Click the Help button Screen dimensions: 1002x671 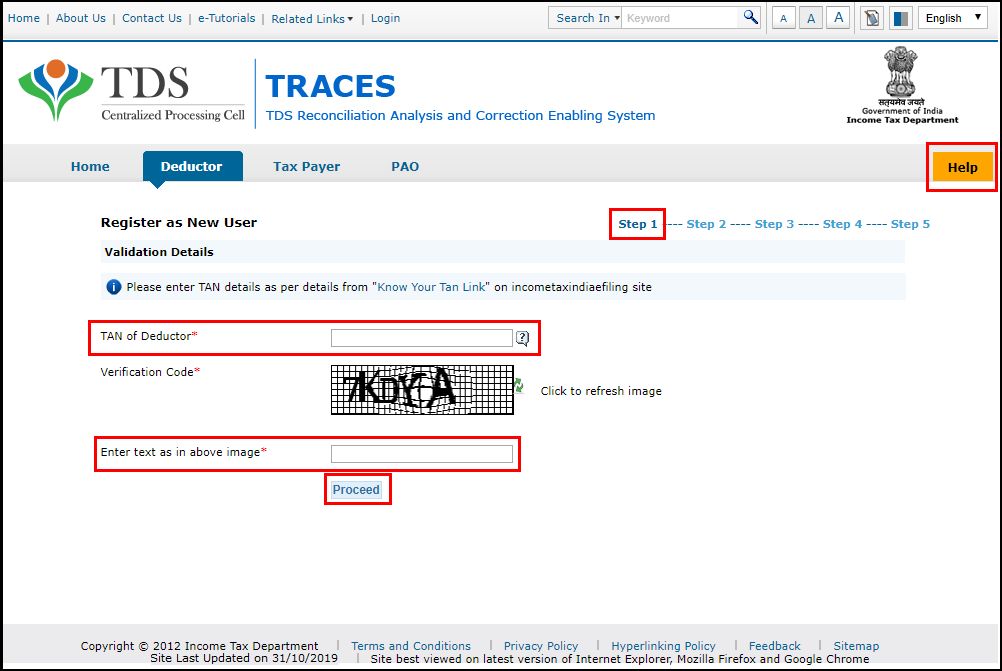point(960,167)
